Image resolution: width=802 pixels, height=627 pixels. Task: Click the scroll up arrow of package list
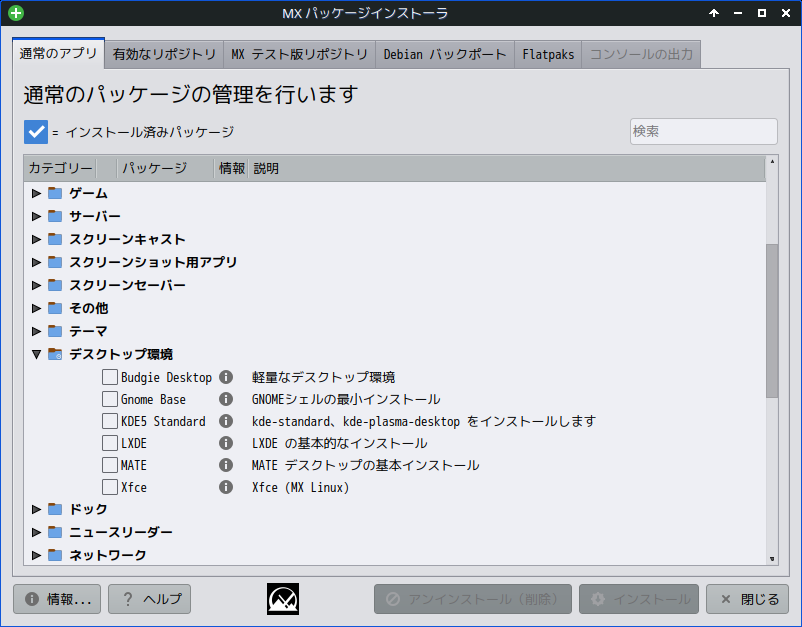(x=772, y=162)
